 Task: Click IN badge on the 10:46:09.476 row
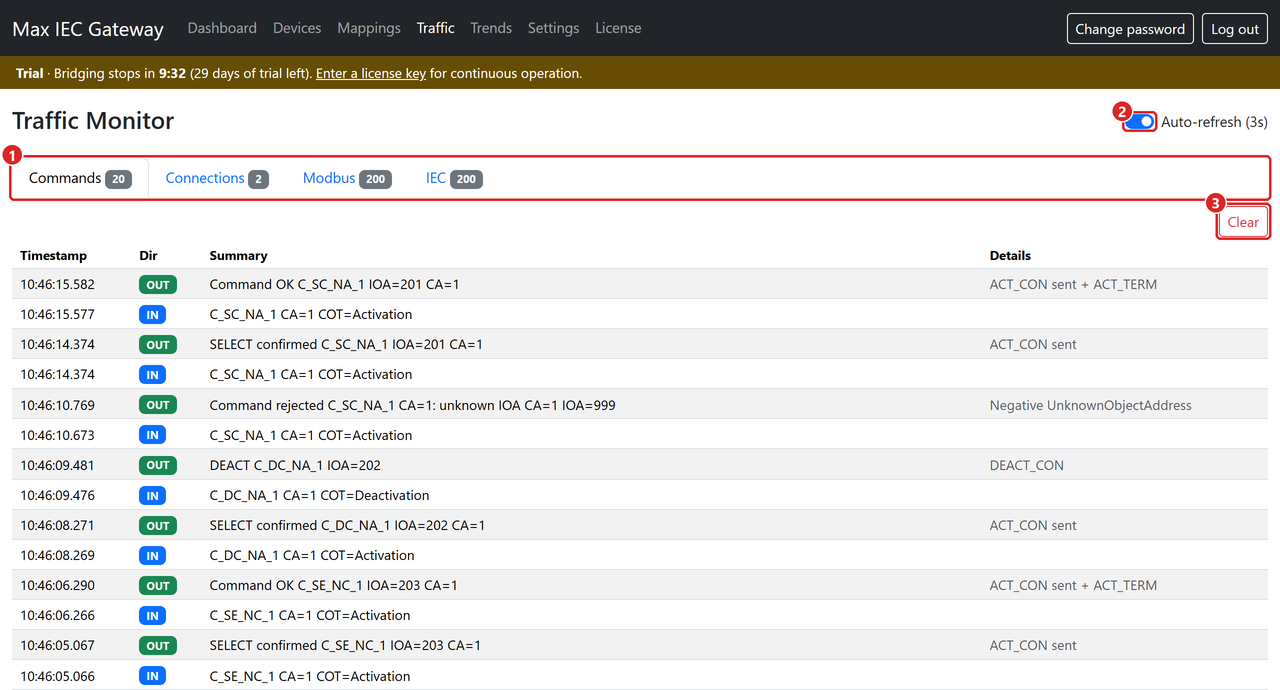[152, 496]
